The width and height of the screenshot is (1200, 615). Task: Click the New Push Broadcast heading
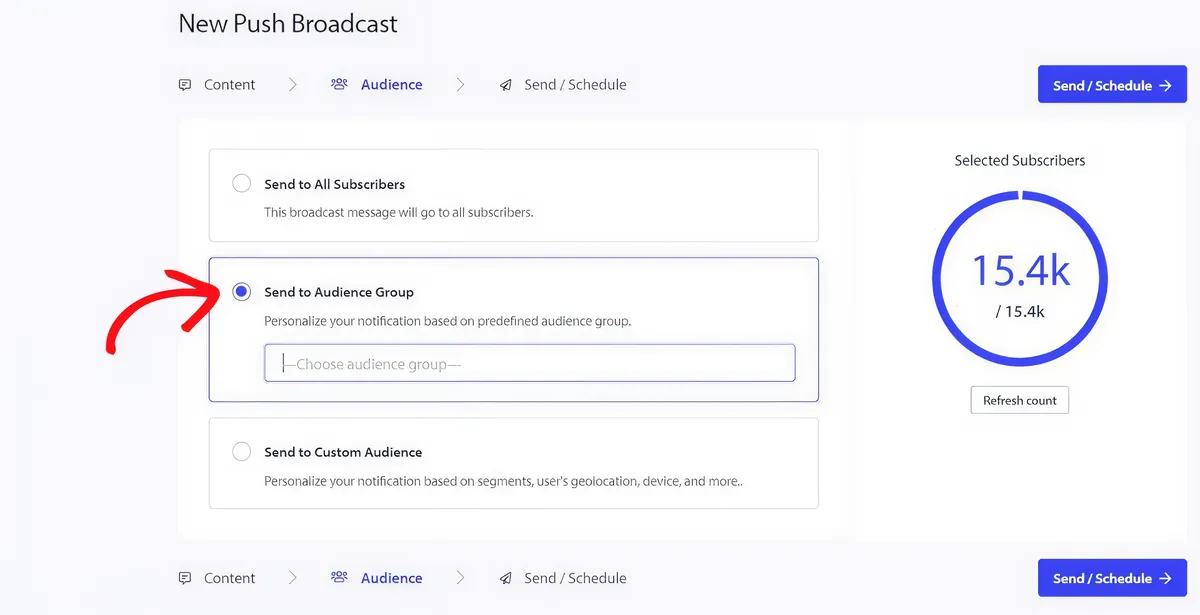(x=288, y=24)
